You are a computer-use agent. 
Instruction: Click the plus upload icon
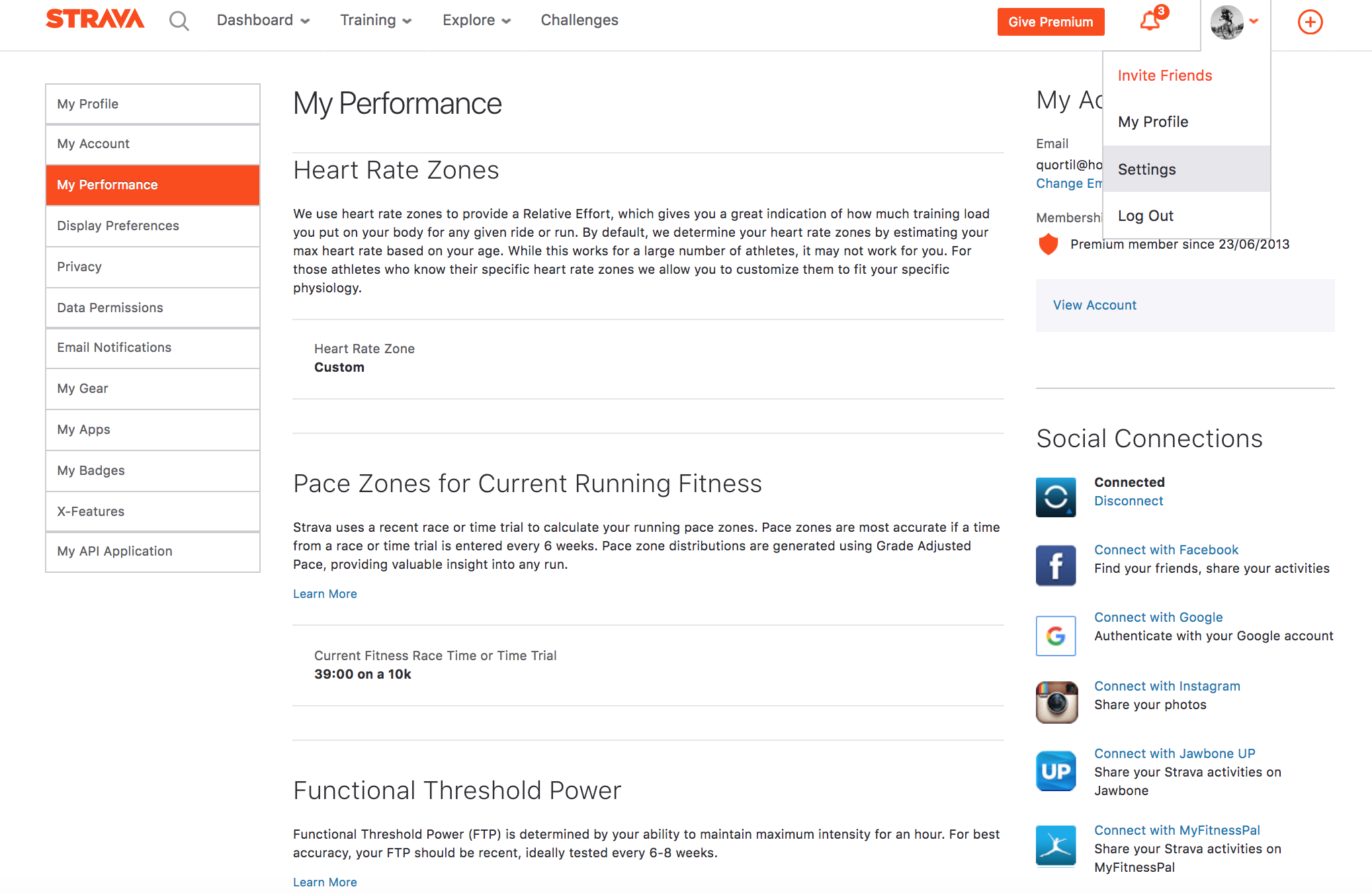[x=1310, y=22]
